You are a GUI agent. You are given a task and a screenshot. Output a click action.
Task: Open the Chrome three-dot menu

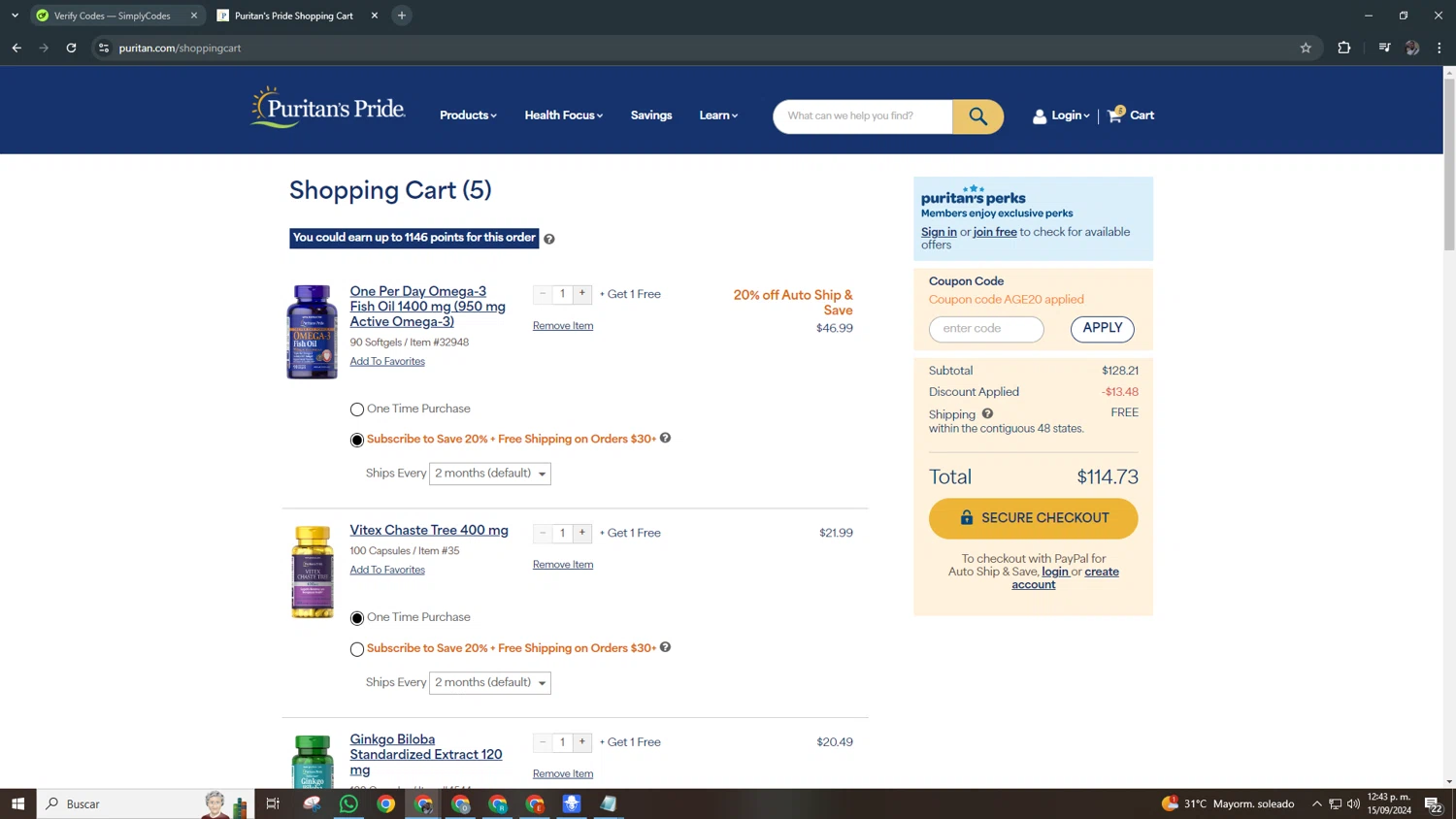[1439, 48]
